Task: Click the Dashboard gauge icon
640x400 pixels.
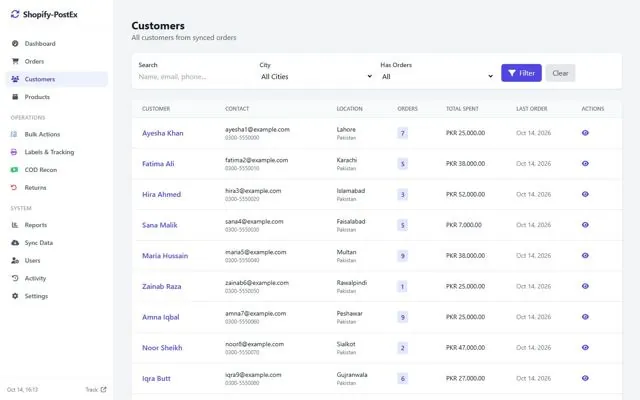Action: pos(15,43)
